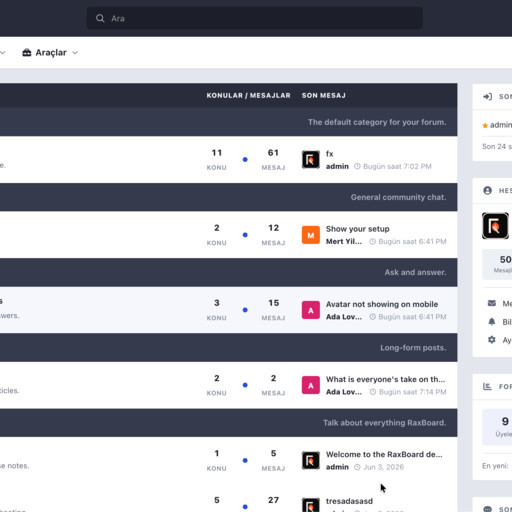The height and width of the screenshot is (512, 512).
Task: Click the '11' topic count
Action: [x=217, y=153]
